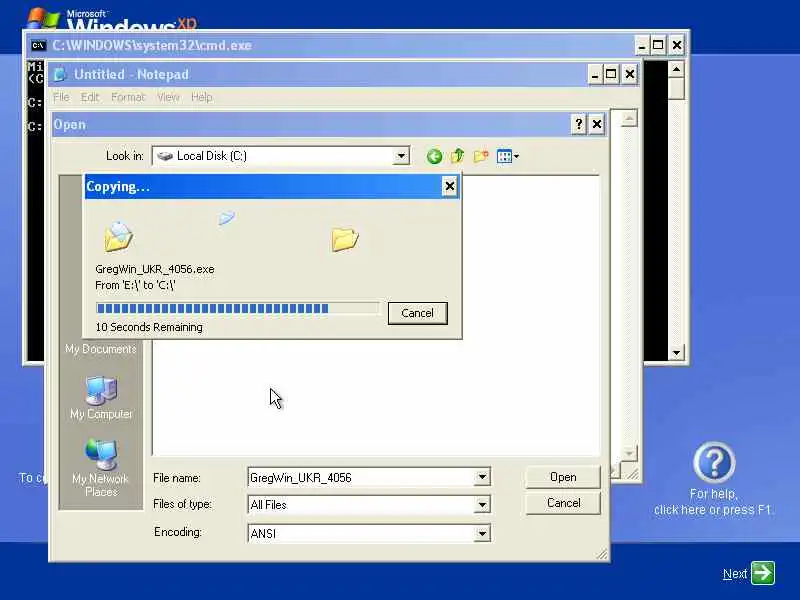Click the Open button in dialog

563,477
